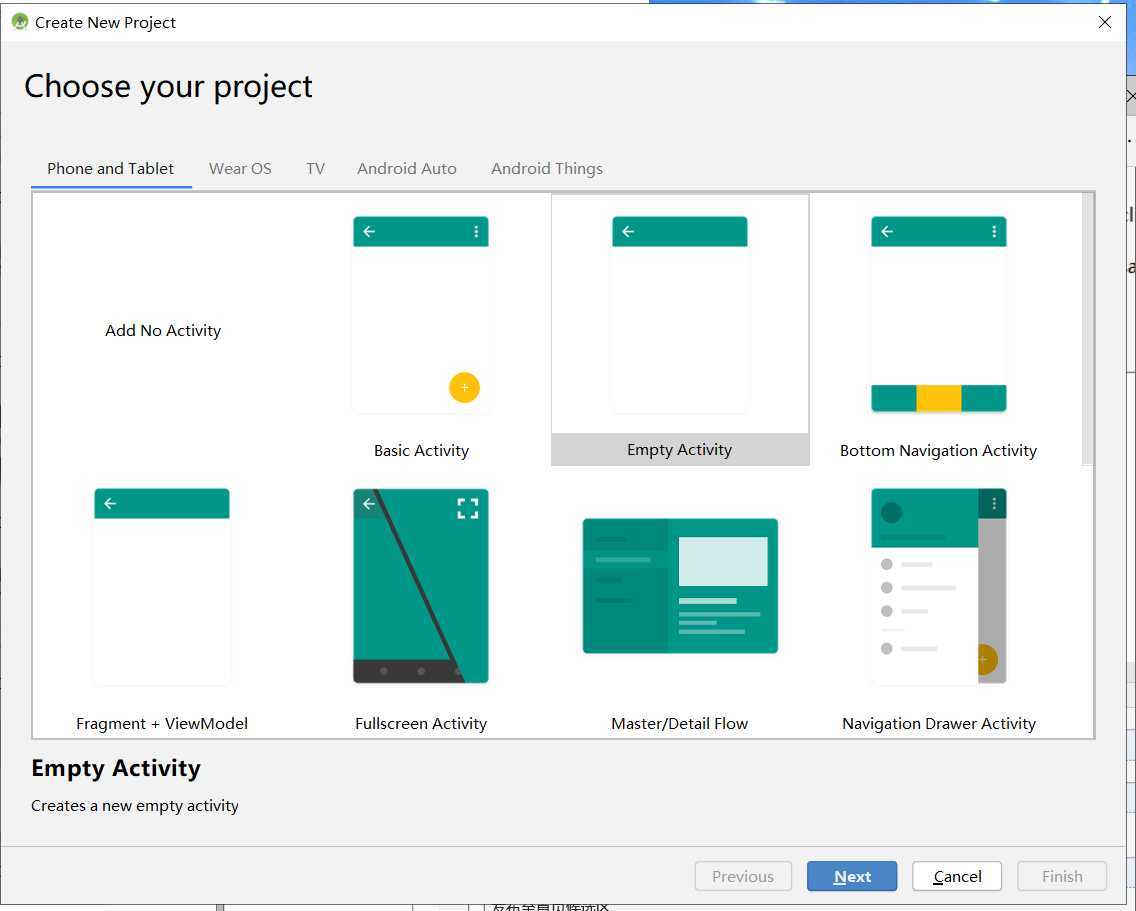This screenshot has width=1136, height=911.
Task: Choose the Master/Detail Flow template thumbnail
Action: coord(680,586)
